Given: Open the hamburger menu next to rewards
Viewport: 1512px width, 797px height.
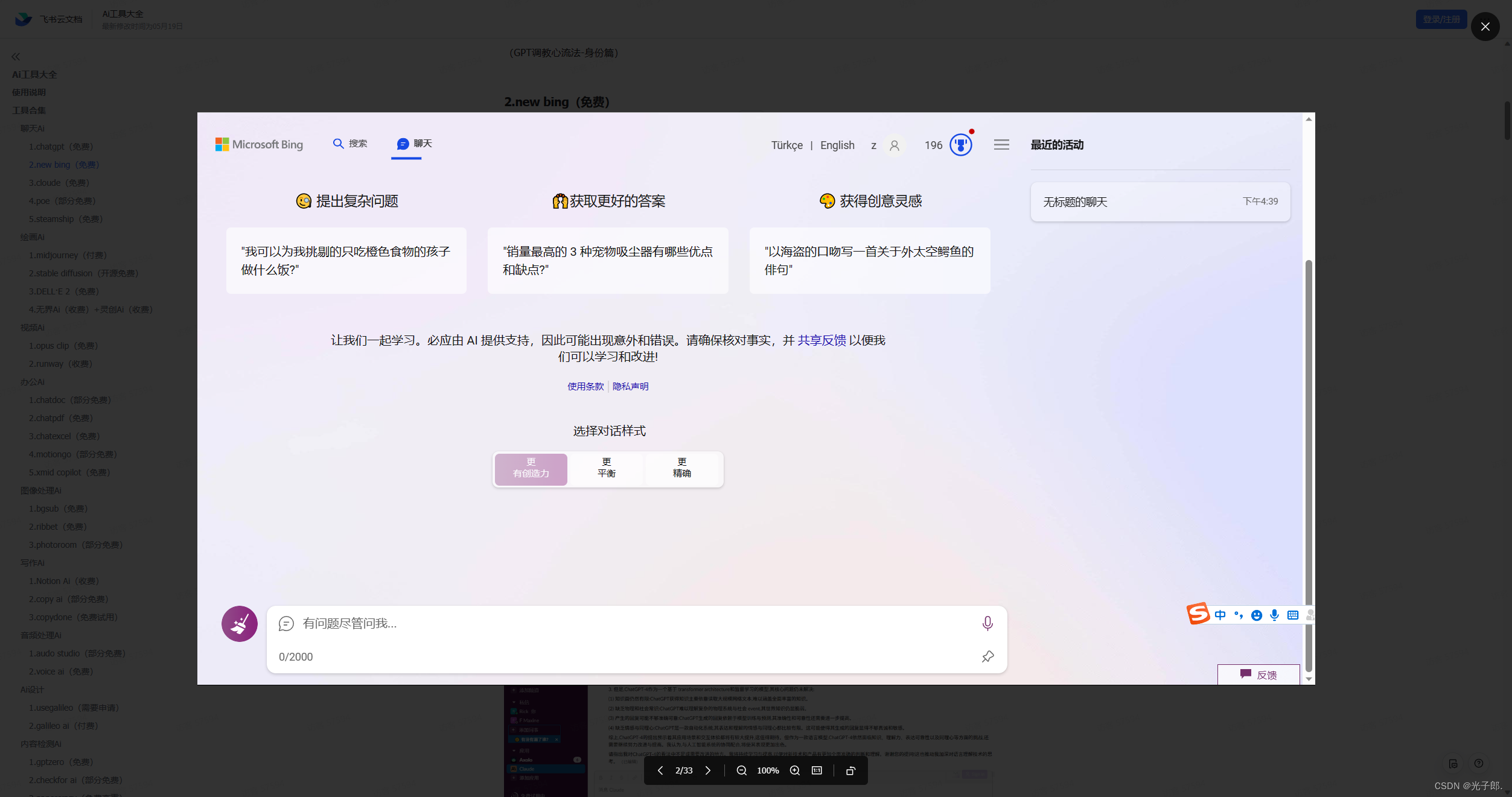Looking at the screenshot, I should click(1001, 145).
